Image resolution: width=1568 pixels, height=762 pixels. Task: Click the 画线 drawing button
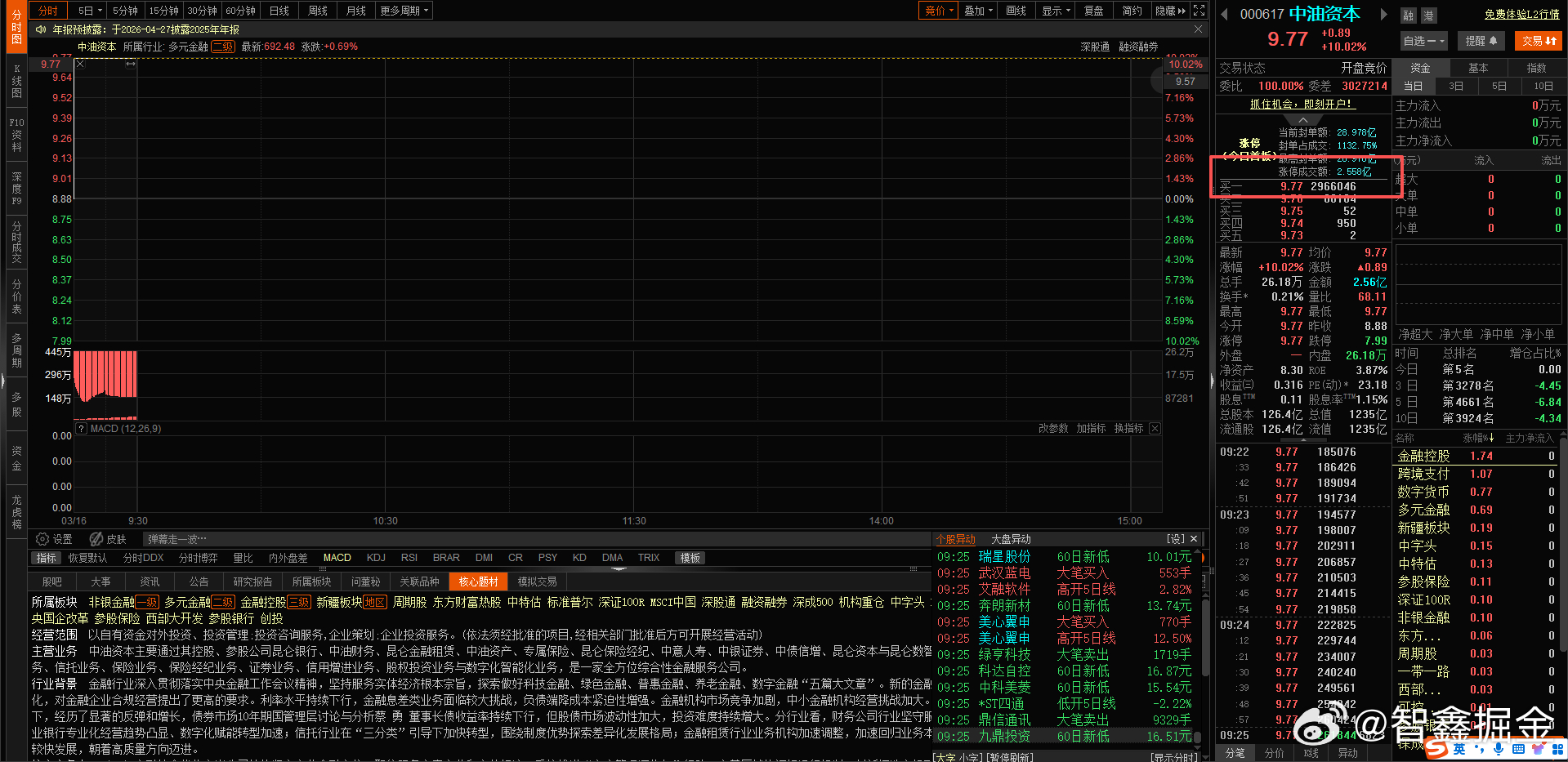tap(1016, 11)
